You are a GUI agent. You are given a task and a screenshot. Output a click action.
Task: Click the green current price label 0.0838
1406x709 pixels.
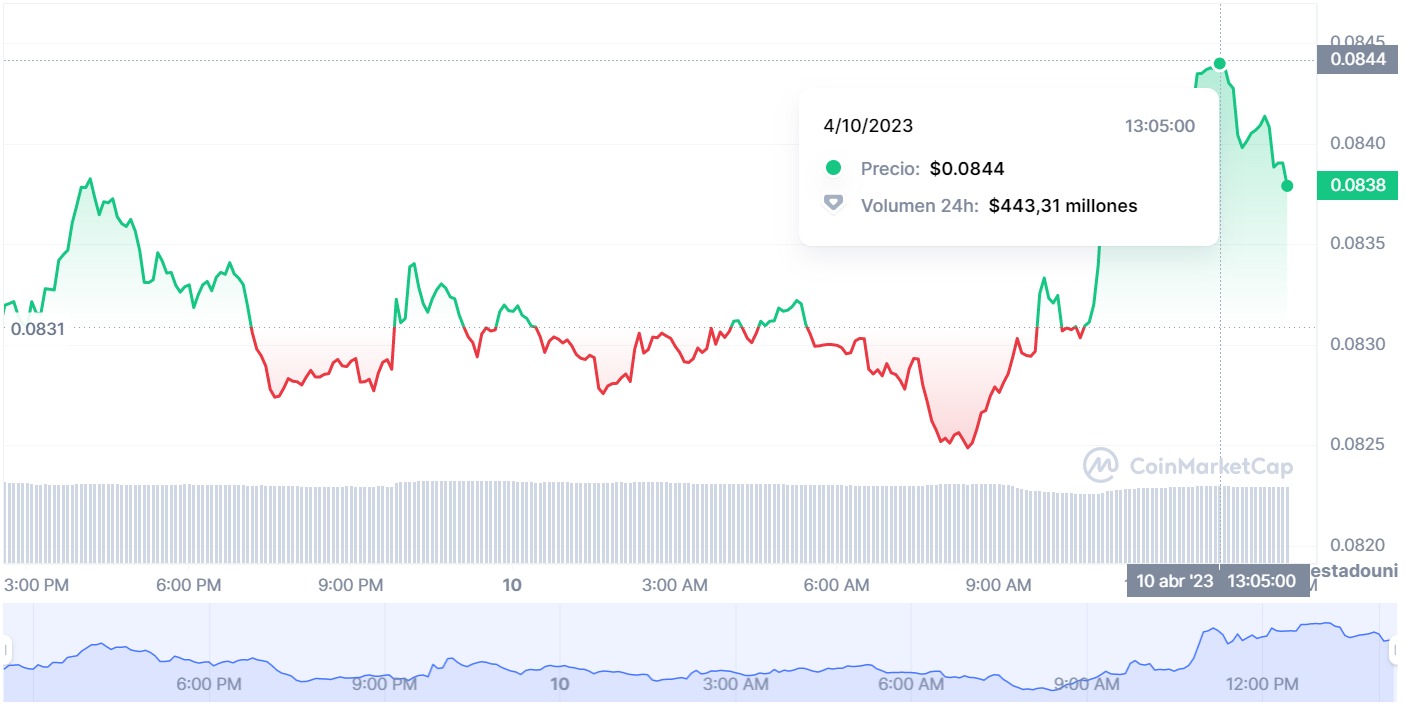pos(1357,186)
